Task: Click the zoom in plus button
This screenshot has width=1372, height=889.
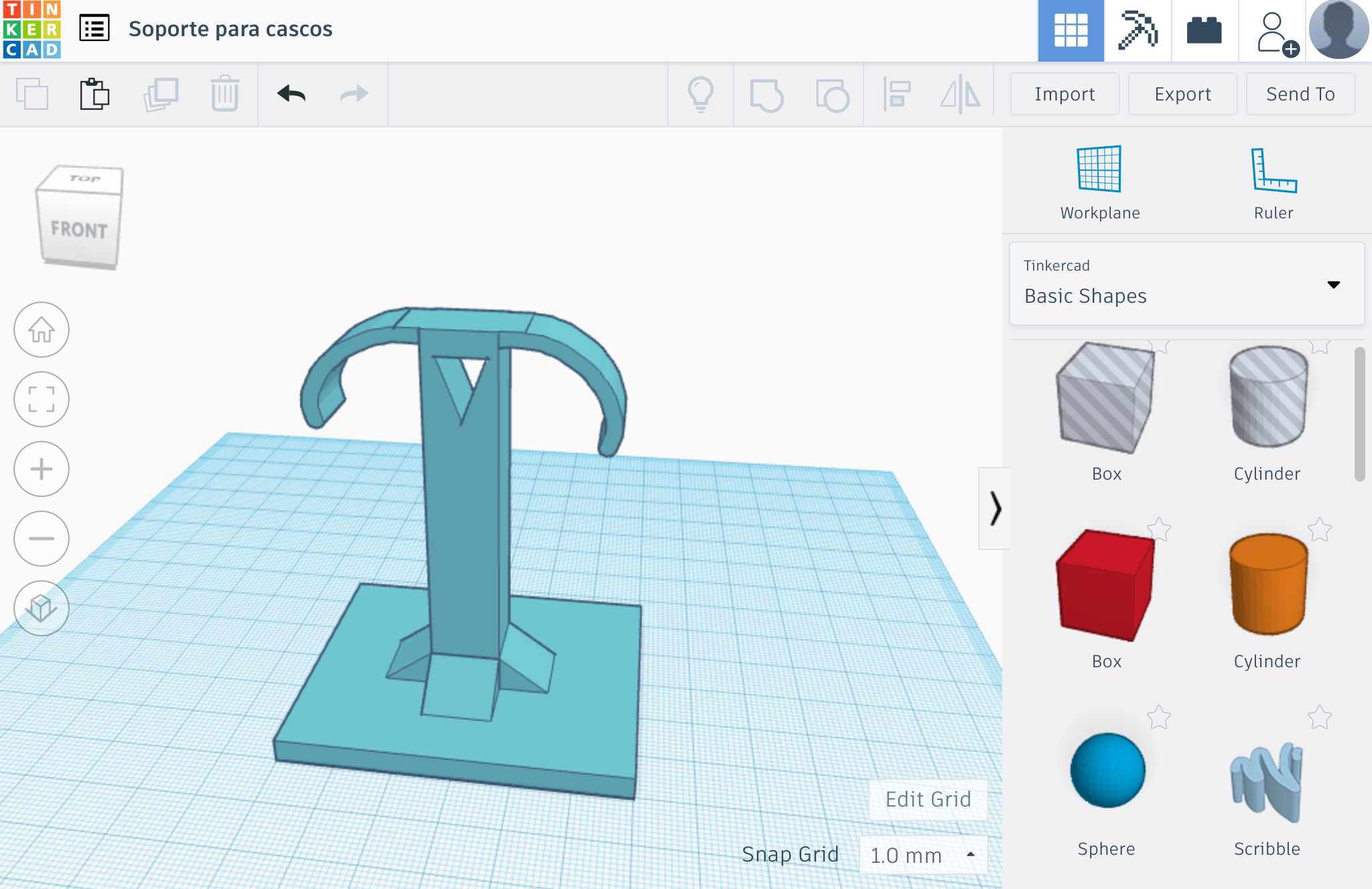Action: [42, 469]
